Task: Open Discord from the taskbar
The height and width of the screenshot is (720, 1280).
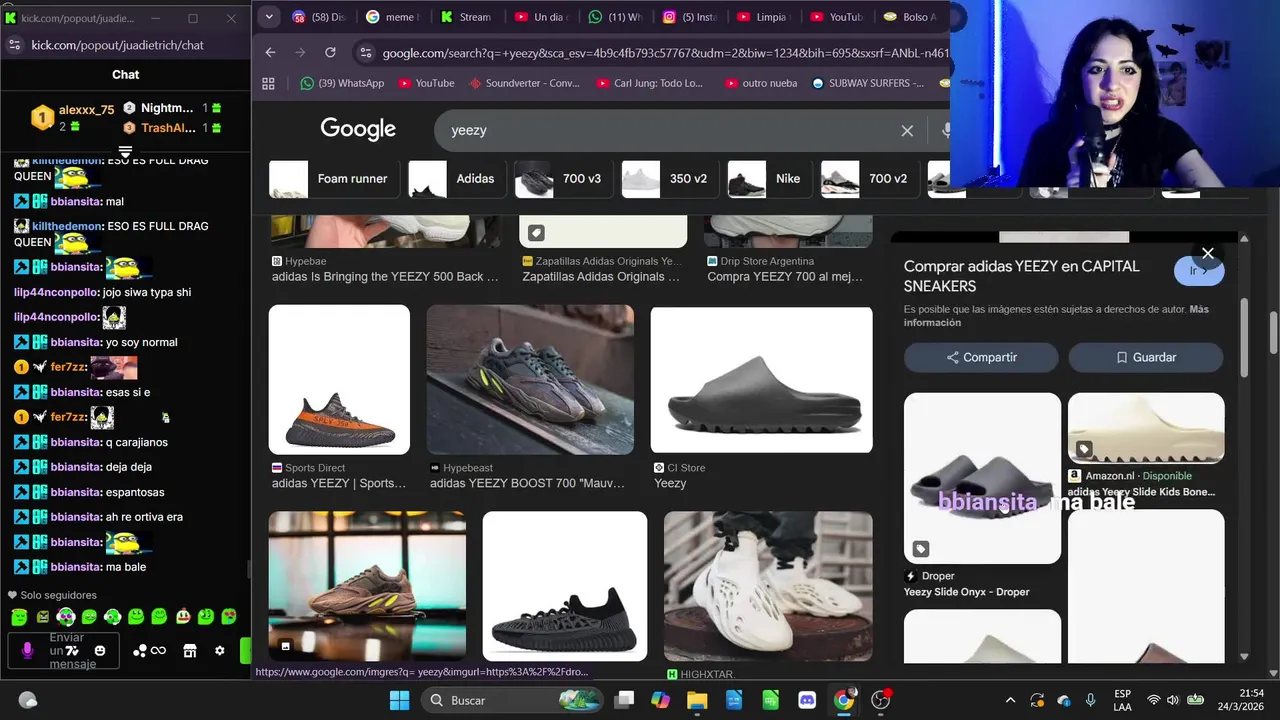Action: 807,700
